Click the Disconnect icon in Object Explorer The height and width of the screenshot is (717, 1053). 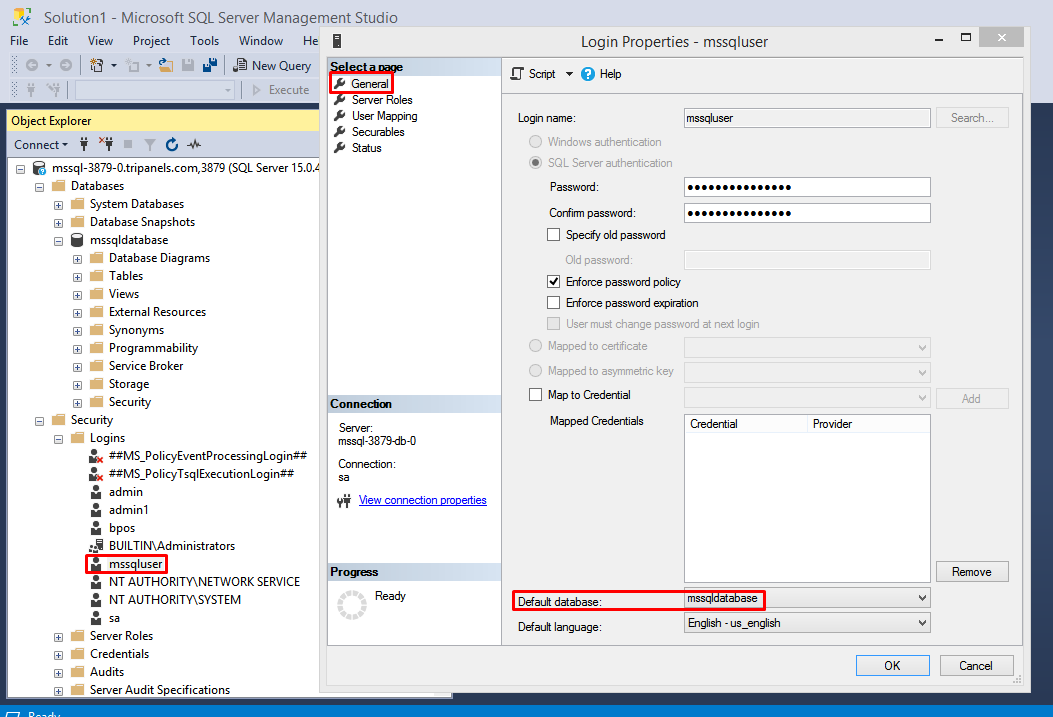coord(106,144)
